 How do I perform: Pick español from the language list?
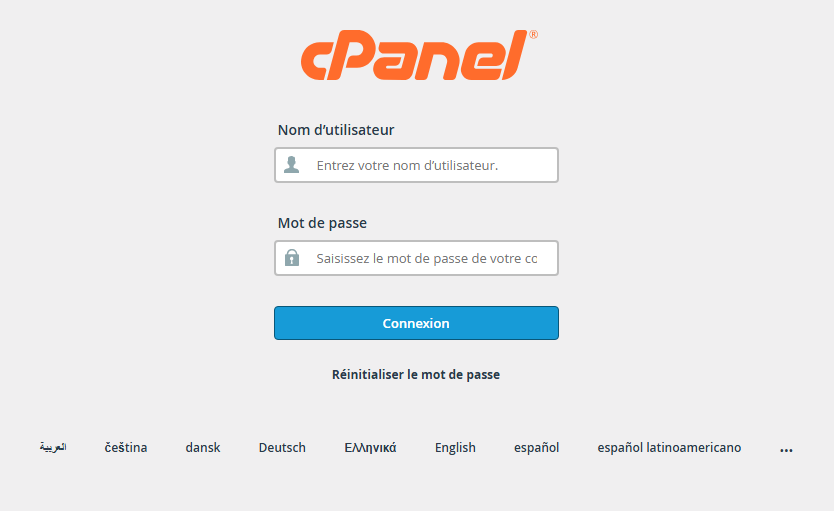click(x=536, y=448)
